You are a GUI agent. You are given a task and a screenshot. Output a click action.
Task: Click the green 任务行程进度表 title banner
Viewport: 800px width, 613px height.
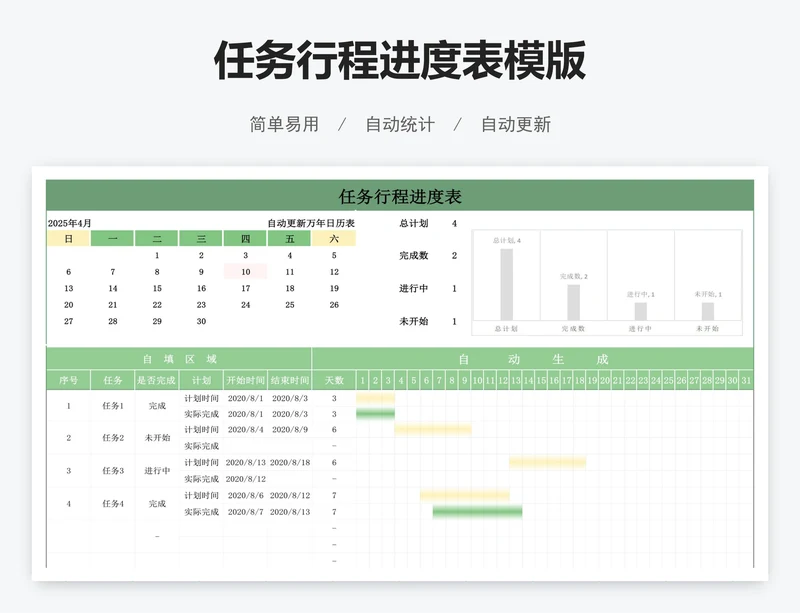(x=400, y=196)
